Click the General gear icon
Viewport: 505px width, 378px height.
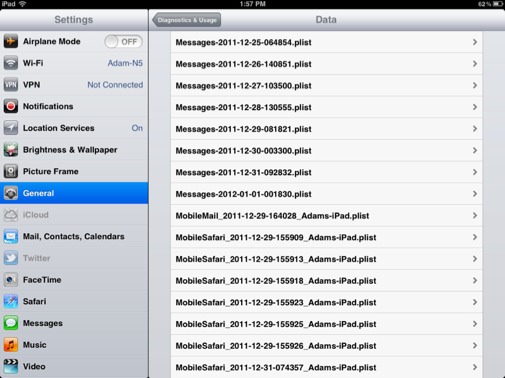pos(11,193)
